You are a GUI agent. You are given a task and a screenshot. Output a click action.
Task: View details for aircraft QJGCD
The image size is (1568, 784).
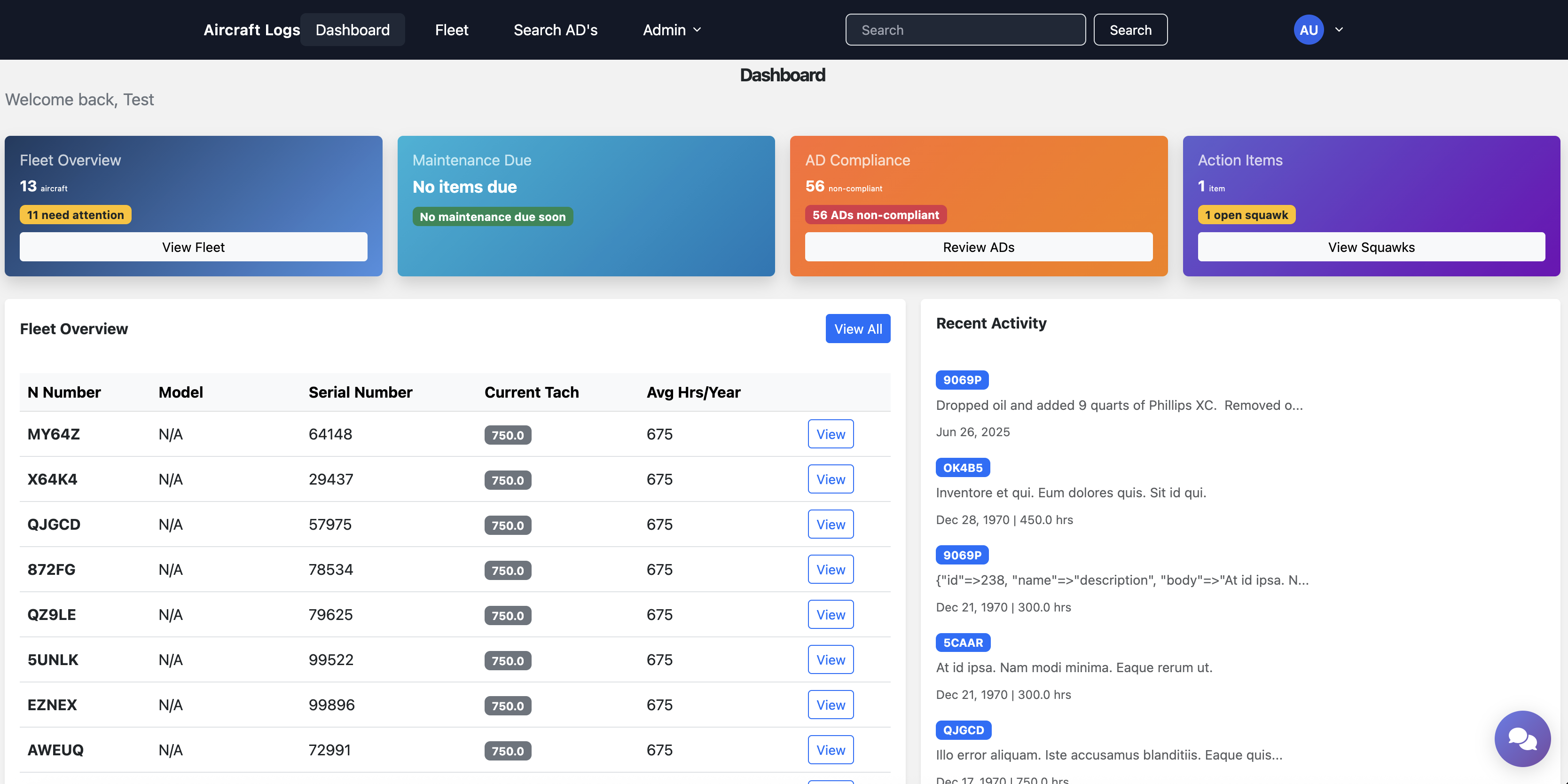[830, 524]
